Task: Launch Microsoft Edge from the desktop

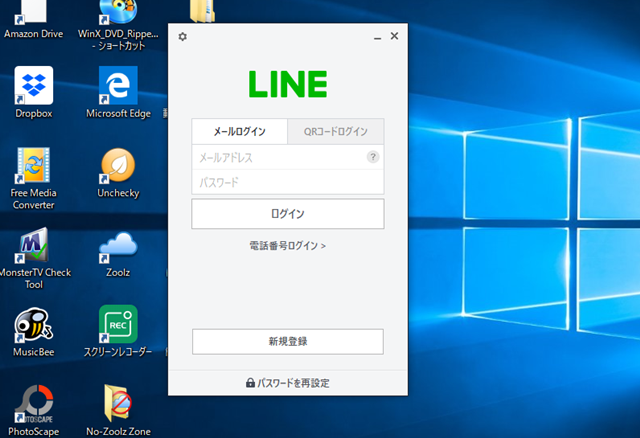Action: tap(118, 85)
